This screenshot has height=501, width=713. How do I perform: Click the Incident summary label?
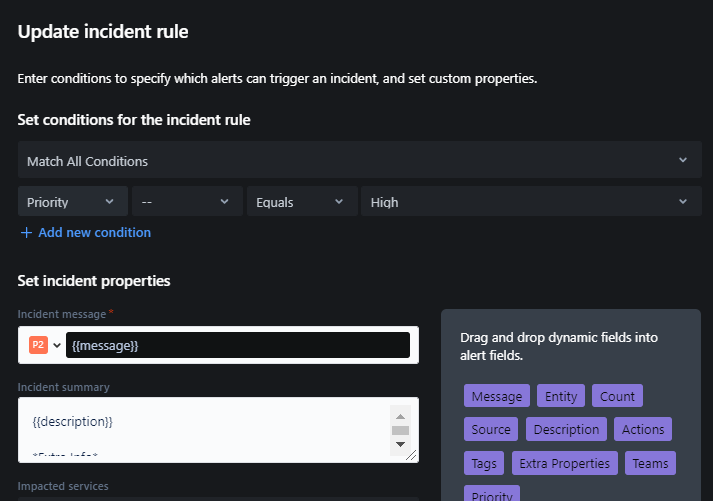(64, 387)
